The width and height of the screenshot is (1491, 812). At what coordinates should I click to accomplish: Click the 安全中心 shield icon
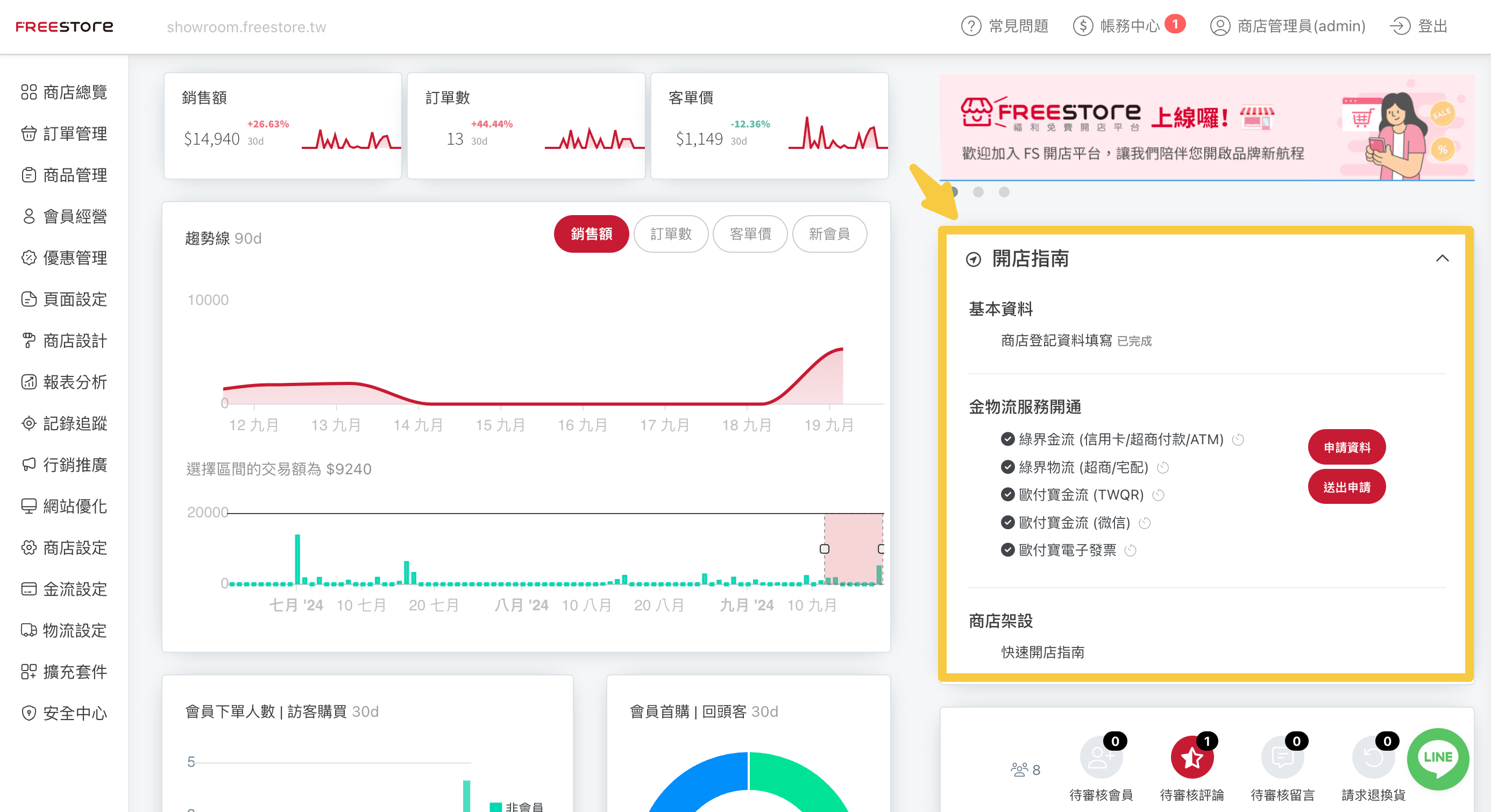29,713
